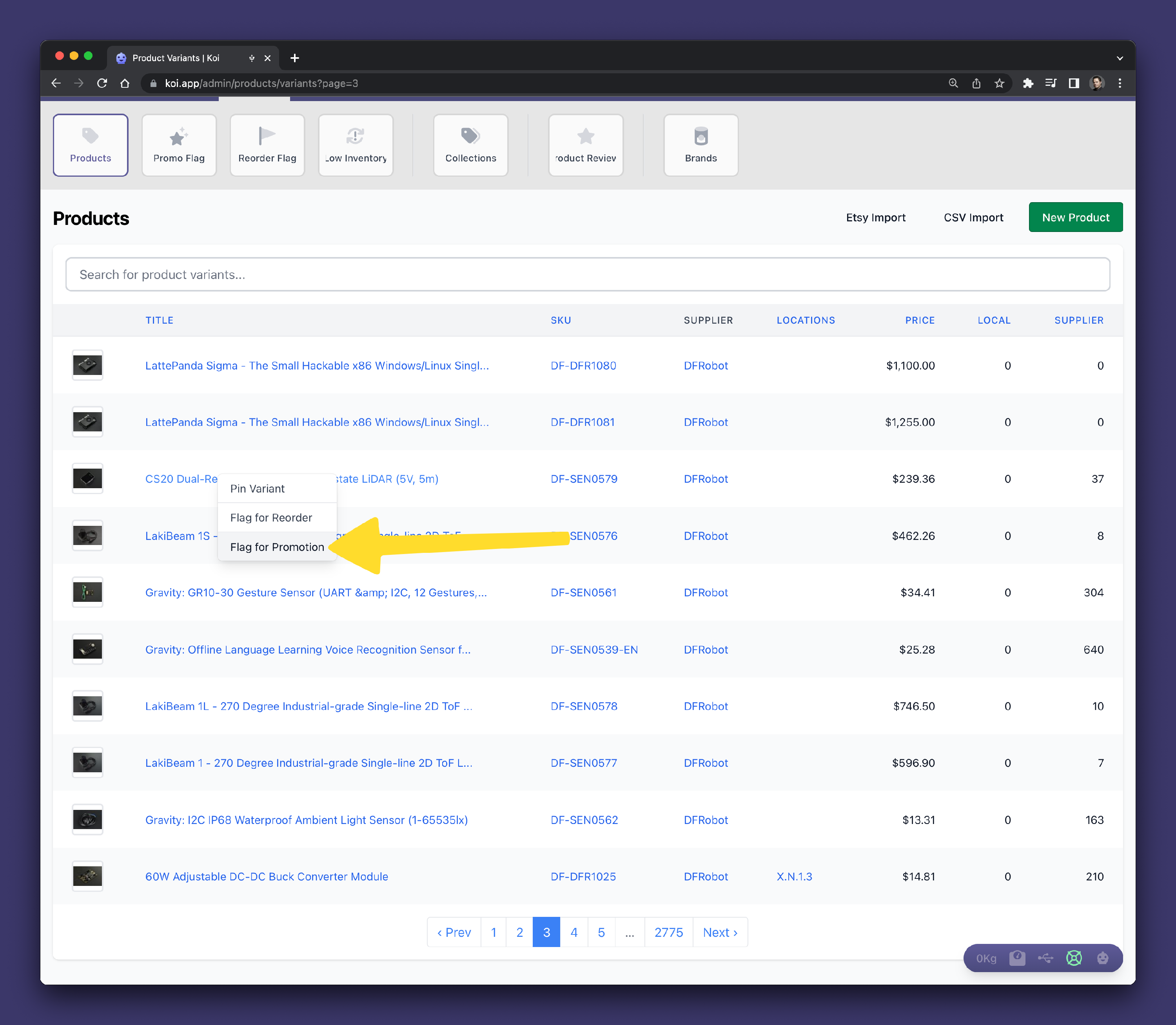Click the product variants search field
Image resolution: width=1176 pixels, height=1025 pixels.
tap(587, 275)
